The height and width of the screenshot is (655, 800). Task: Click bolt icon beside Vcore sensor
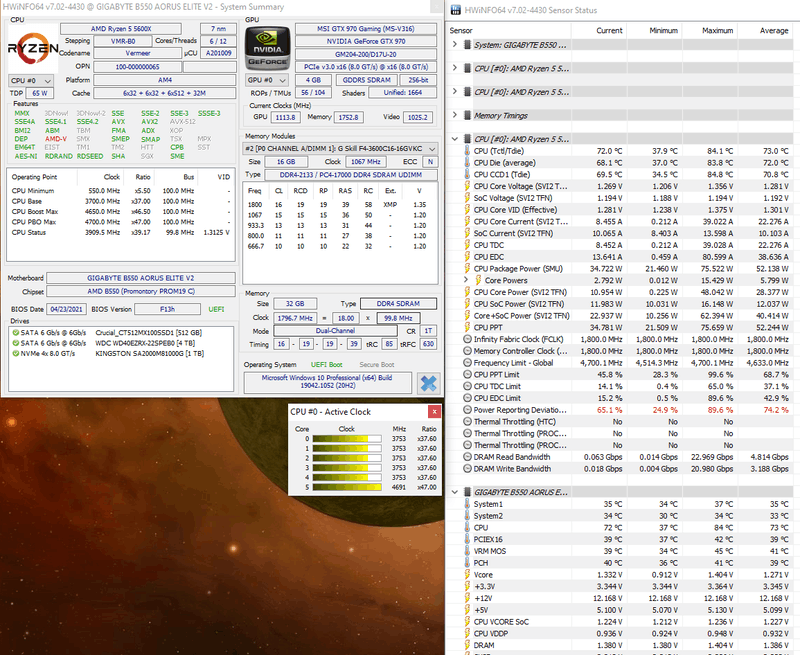[x=467, y=574]
